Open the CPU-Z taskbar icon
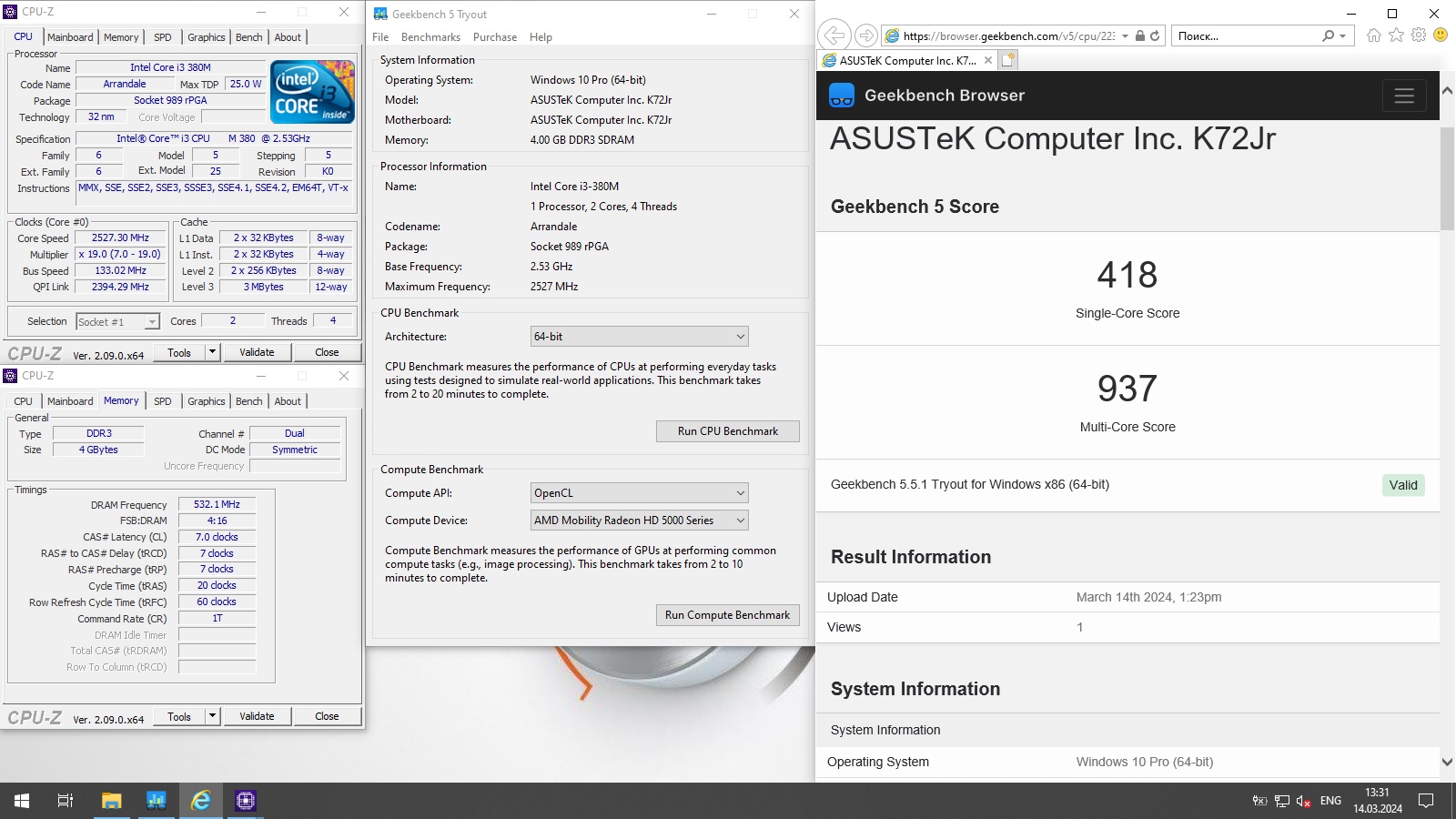Image resolution: width=1456 pixels, height=819 pixels. 246,801
